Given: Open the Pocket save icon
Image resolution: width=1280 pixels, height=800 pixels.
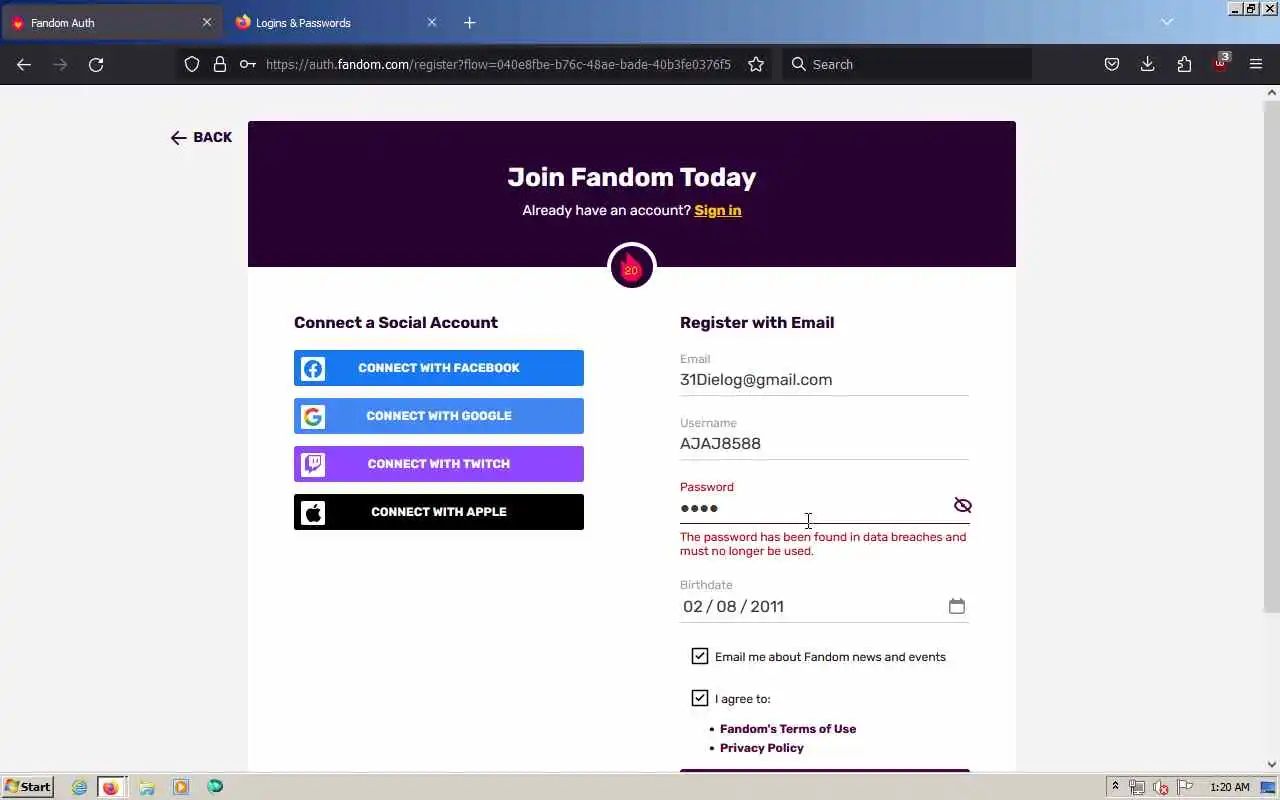Looking at the screenshot, I should pos(1111,64).
